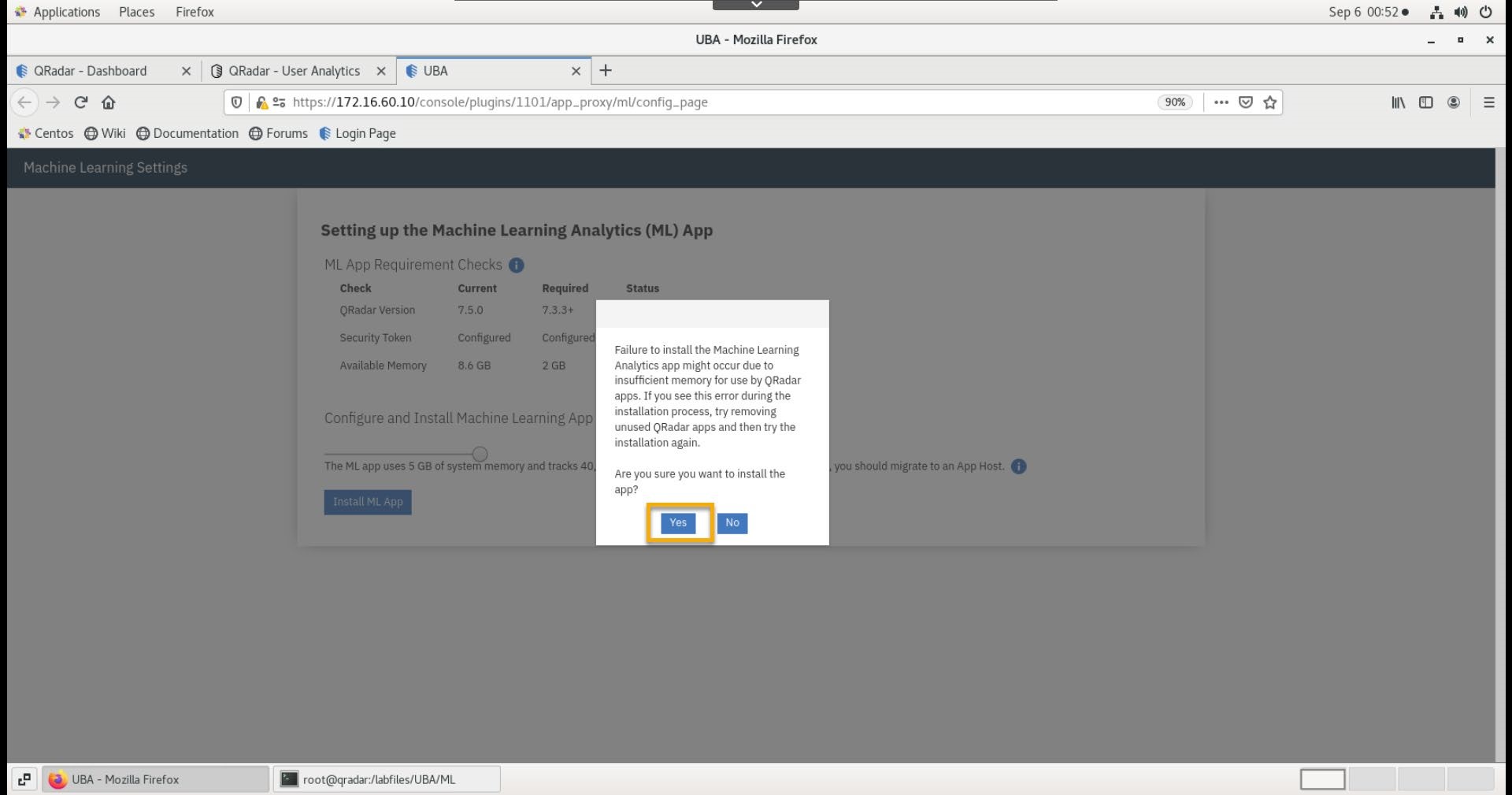Click the 7.5.0 current version value
The width and height of the screenshot is (1512, 795).
coord(470,310)
